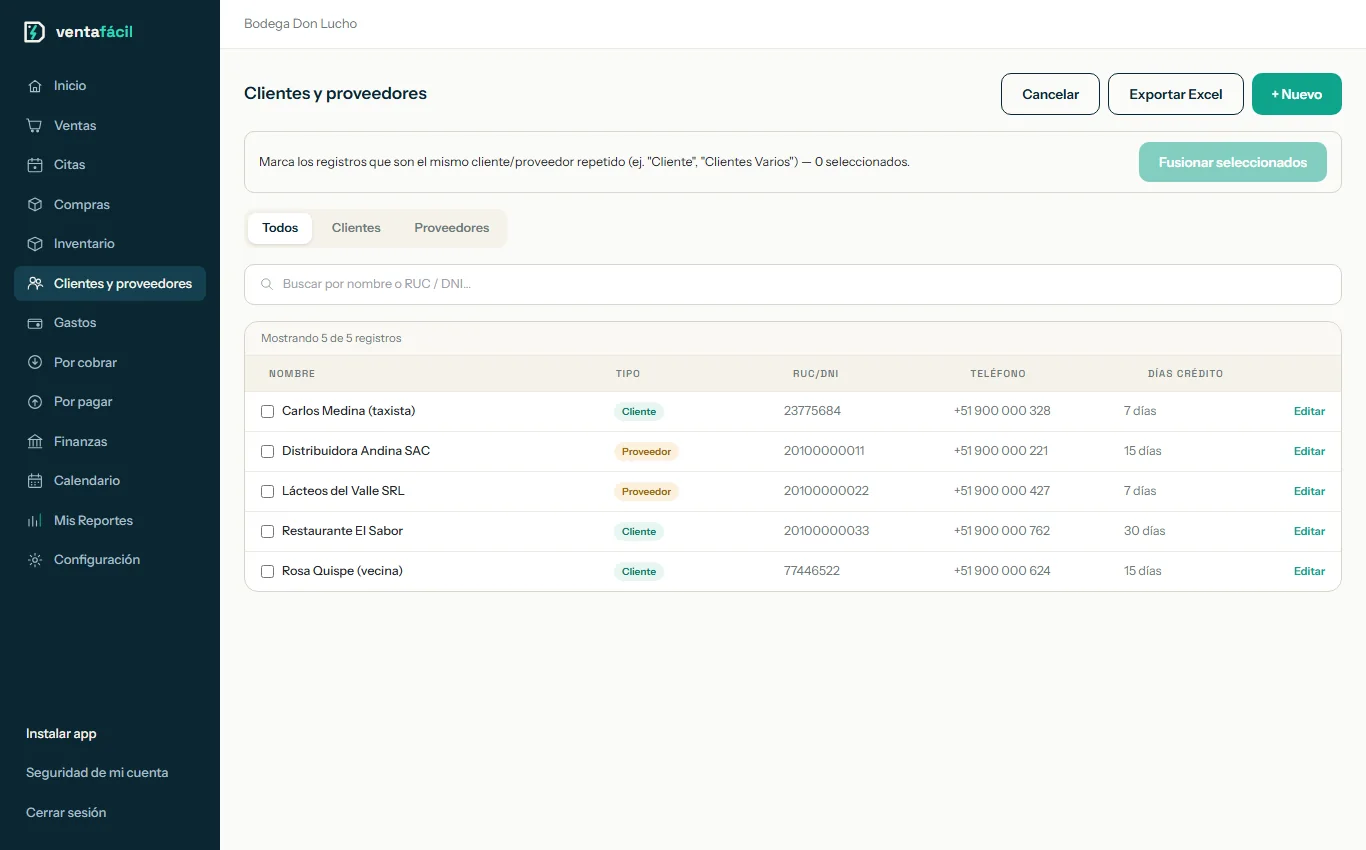Viewport: 1366px width, 850px height.
Task: Check the Carlos Medina (taxista) checkbox
Action: pos(267,411)
